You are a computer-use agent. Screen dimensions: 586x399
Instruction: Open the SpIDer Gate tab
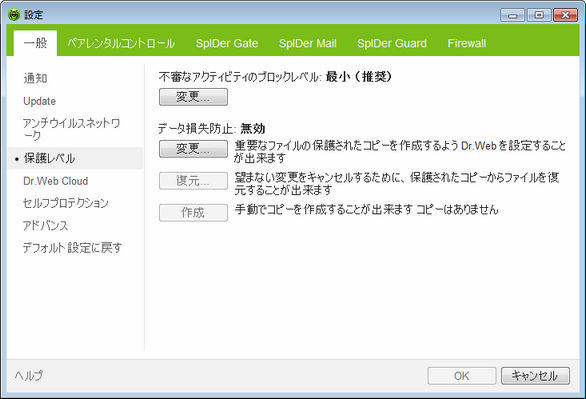point(227,43)
